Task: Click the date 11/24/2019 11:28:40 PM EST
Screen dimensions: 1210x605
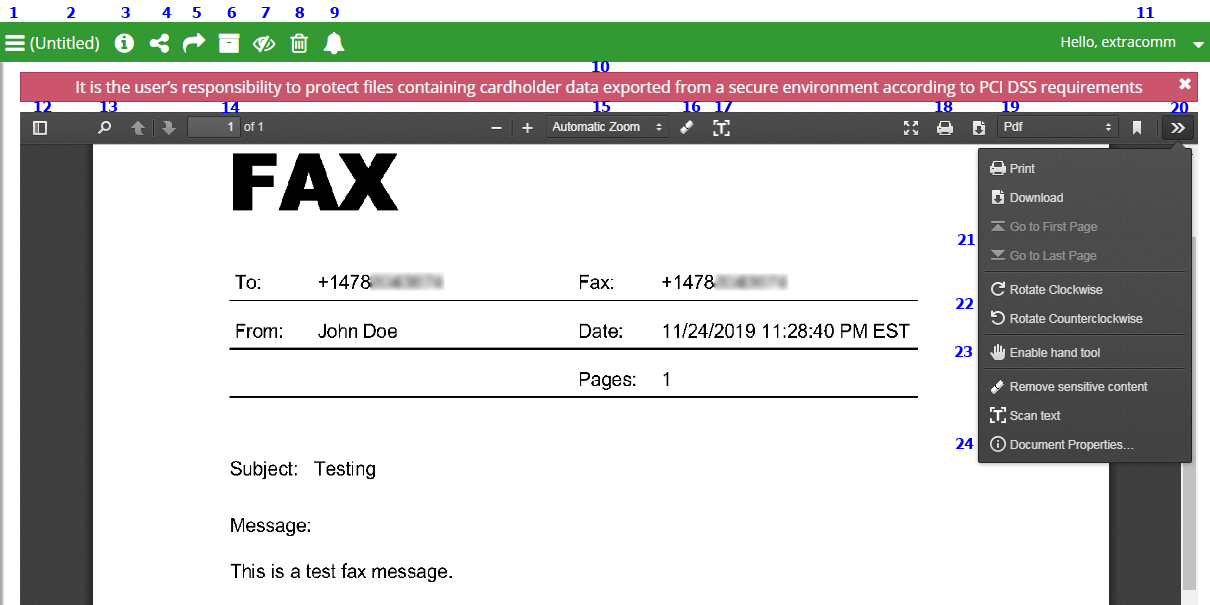Action: click(x=786, y=331)
